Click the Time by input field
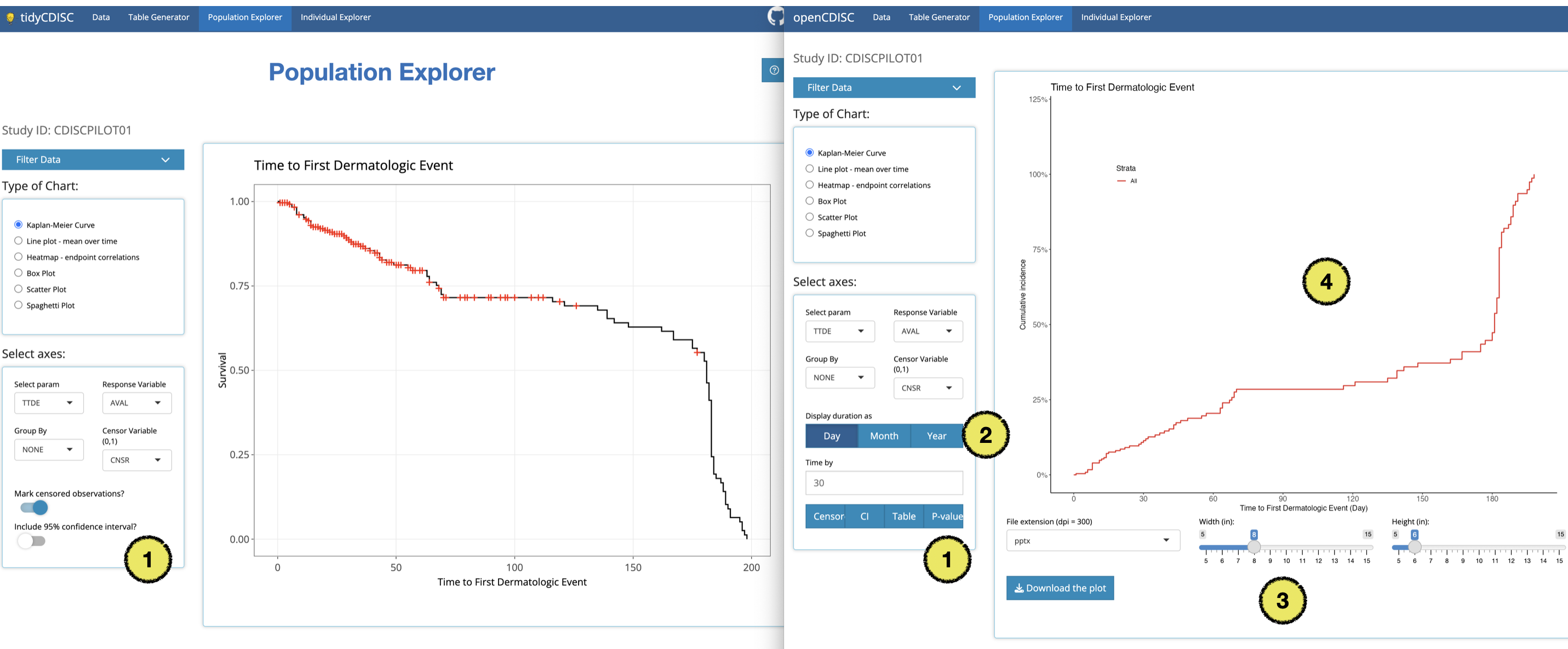Screen dimensions: 1568x649 point(883,483)
